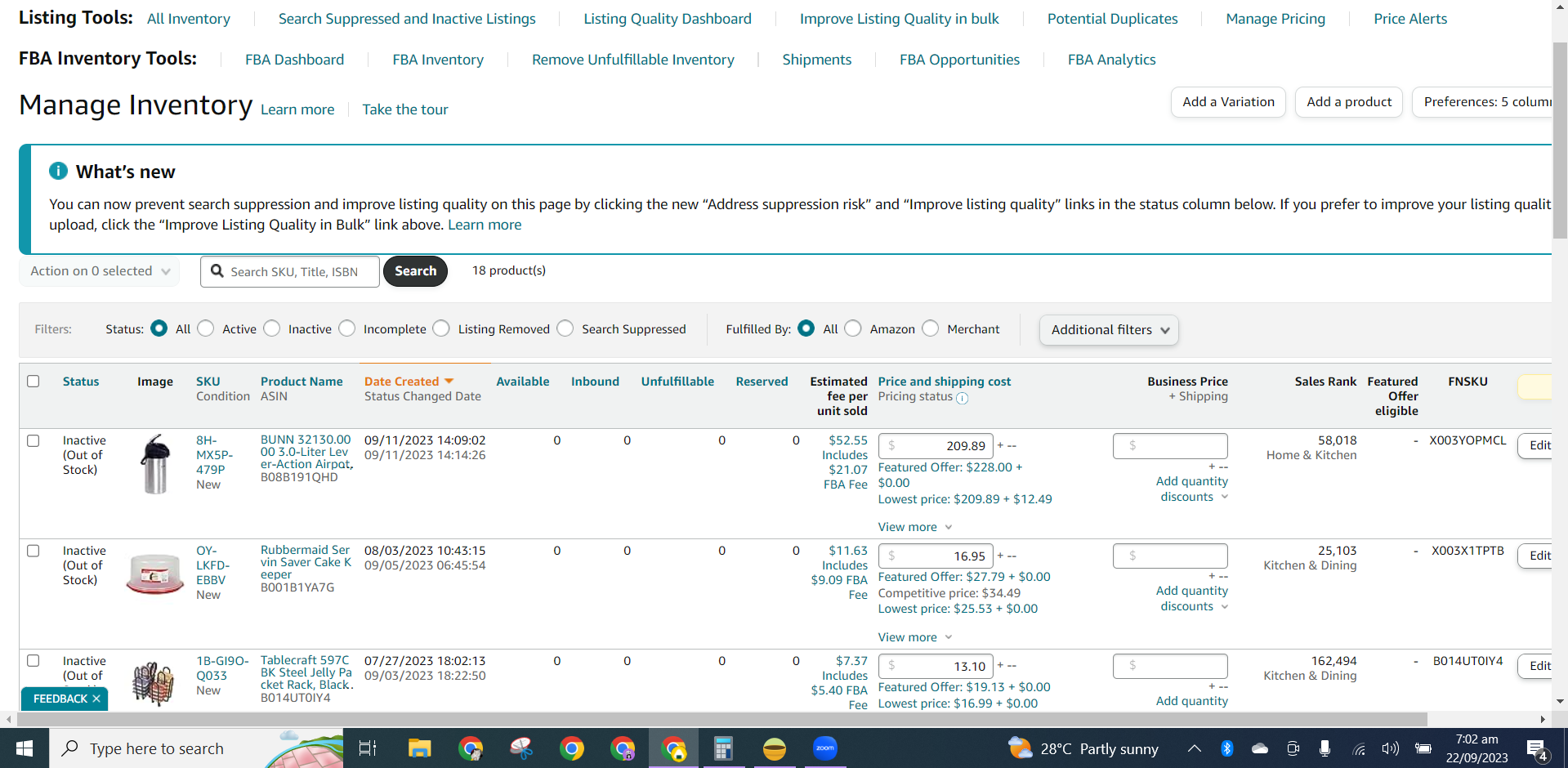Open Remove Unfulfillable Inventory
The width and height of the screenshot is (1568, 768).
pos(633,60)
